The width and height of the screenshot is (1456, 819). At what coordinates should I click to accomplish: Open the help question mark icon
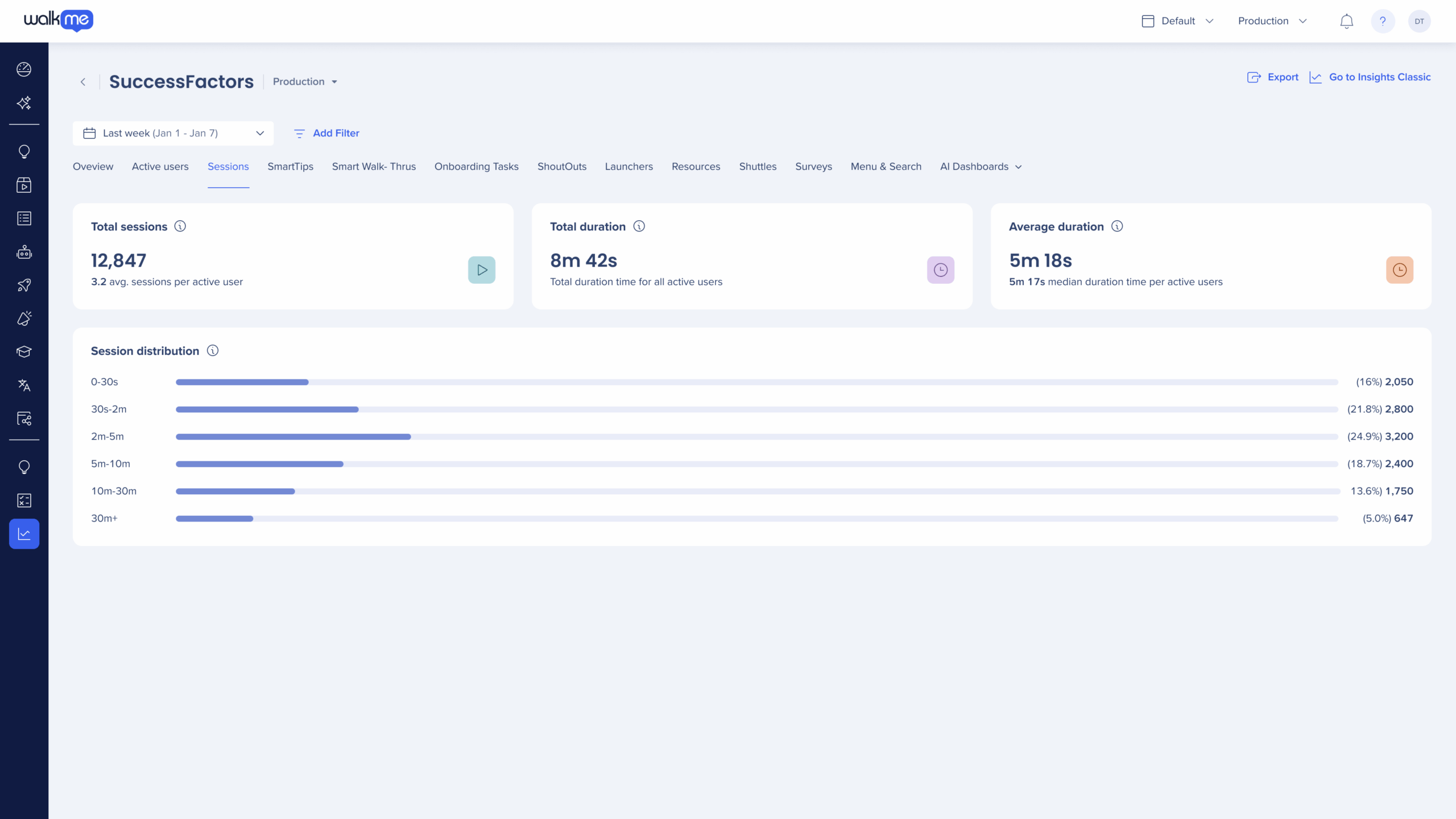[x=1383, y=21]
